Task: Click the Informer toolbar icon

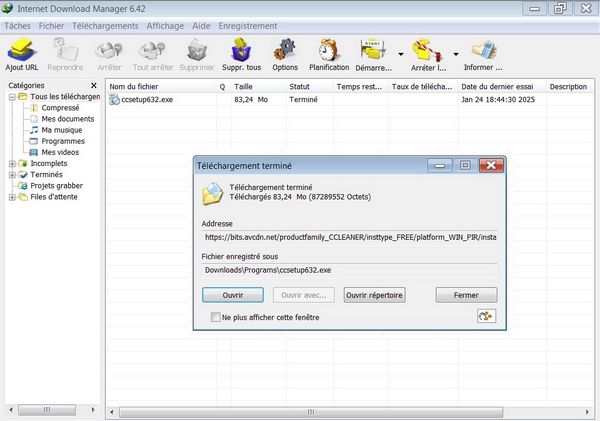Action: pyautogui.click(x=483, y=50)
